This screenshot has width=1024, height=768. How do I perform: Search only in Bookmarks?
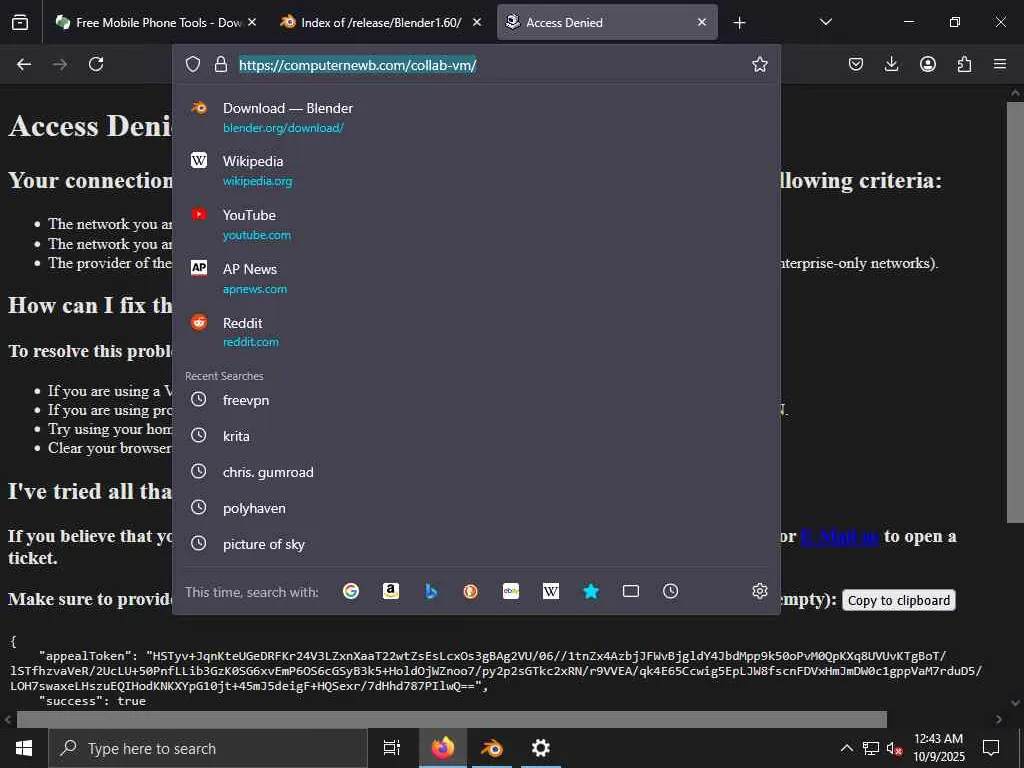tap(591, 592)
